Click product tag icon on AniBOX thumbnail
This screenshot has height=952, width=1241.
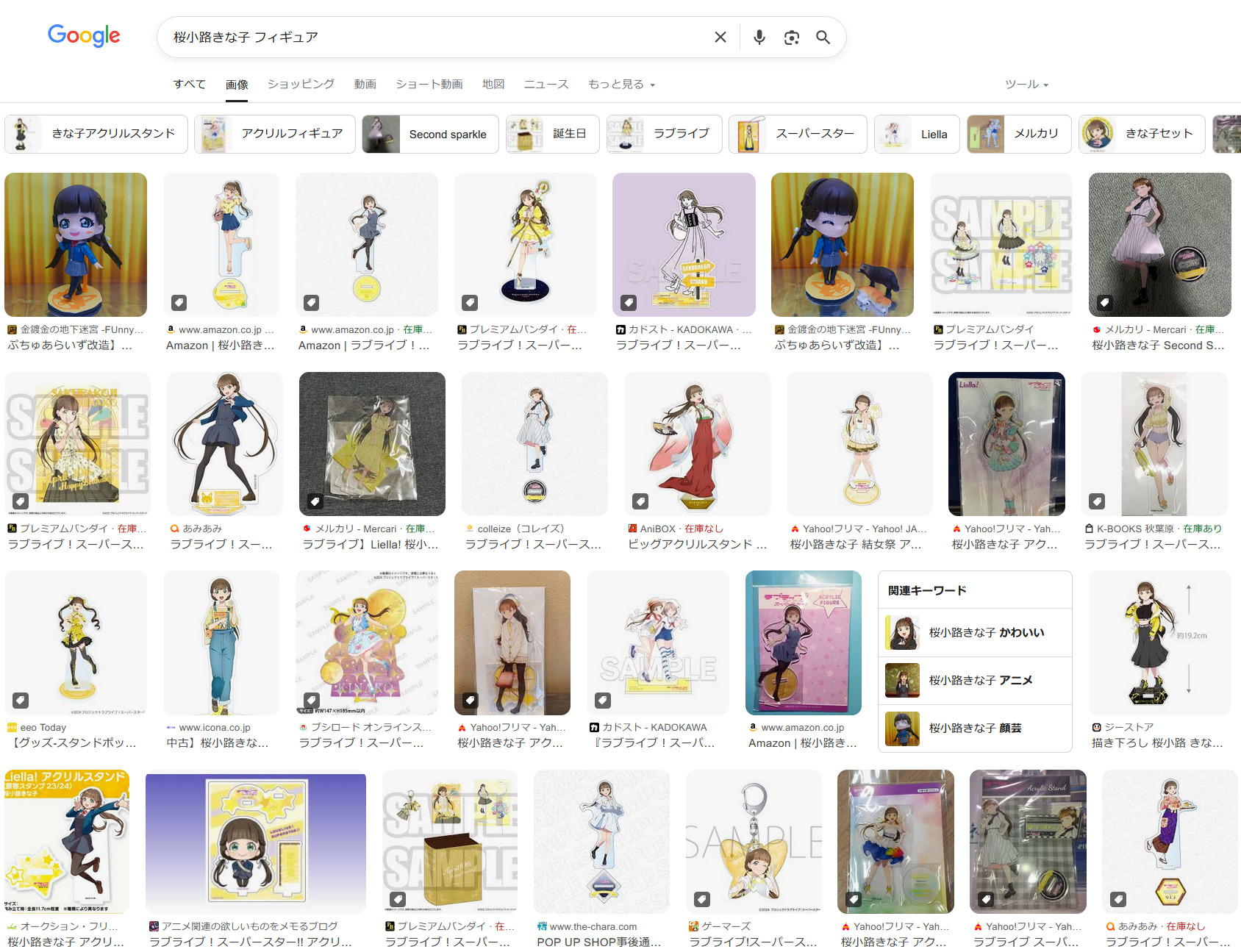(640, 501)
